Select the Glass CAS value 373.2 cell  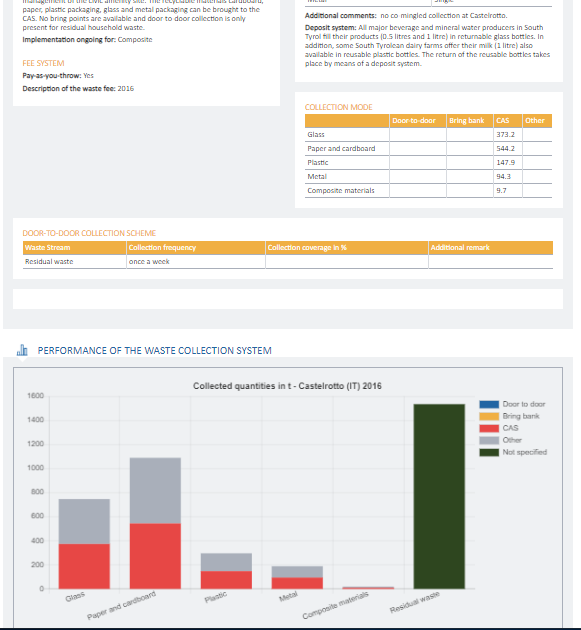coord(508,135)
